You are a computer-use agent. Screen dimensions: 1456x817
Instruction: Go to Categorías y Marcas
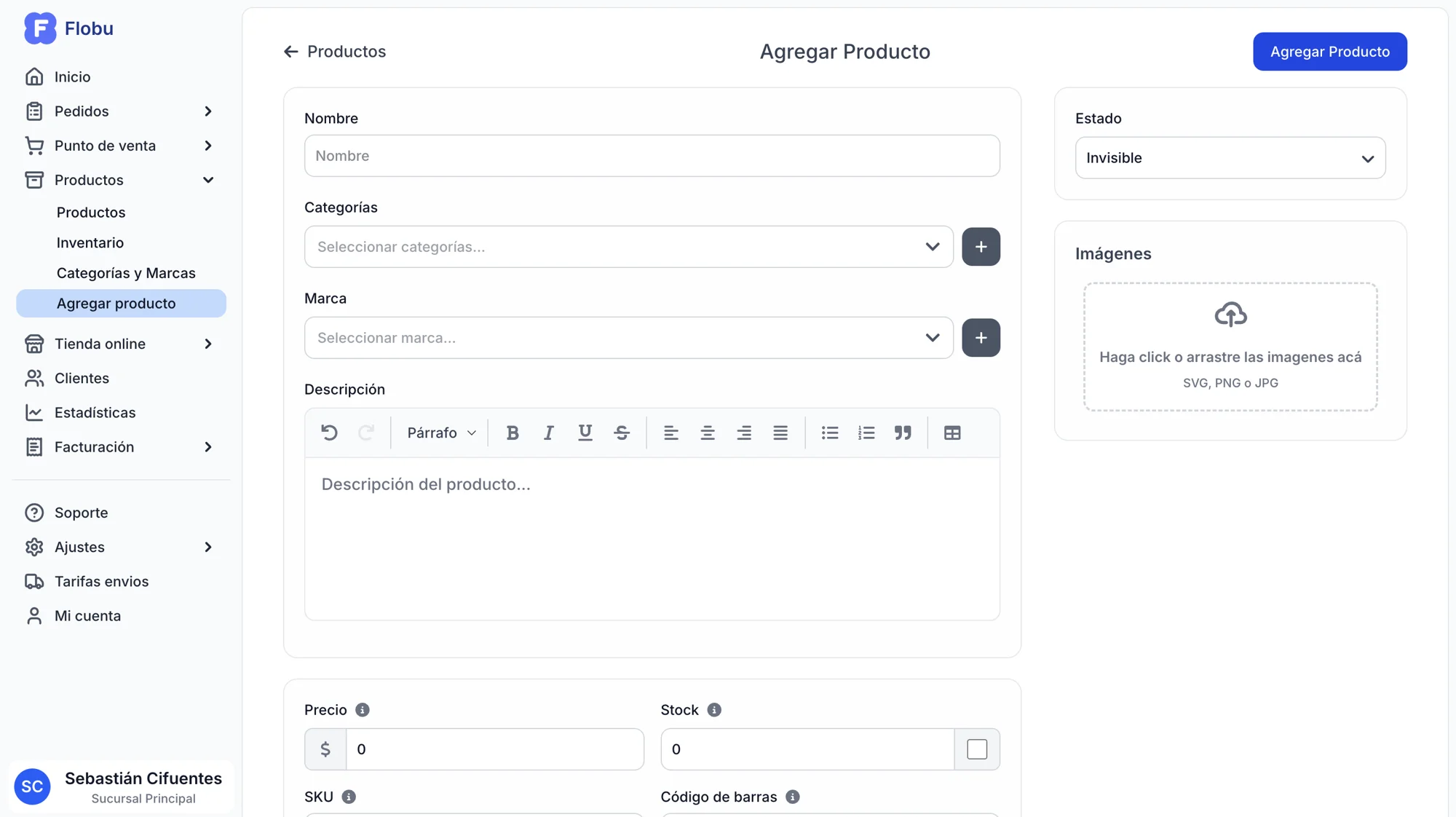pos(126,273)
